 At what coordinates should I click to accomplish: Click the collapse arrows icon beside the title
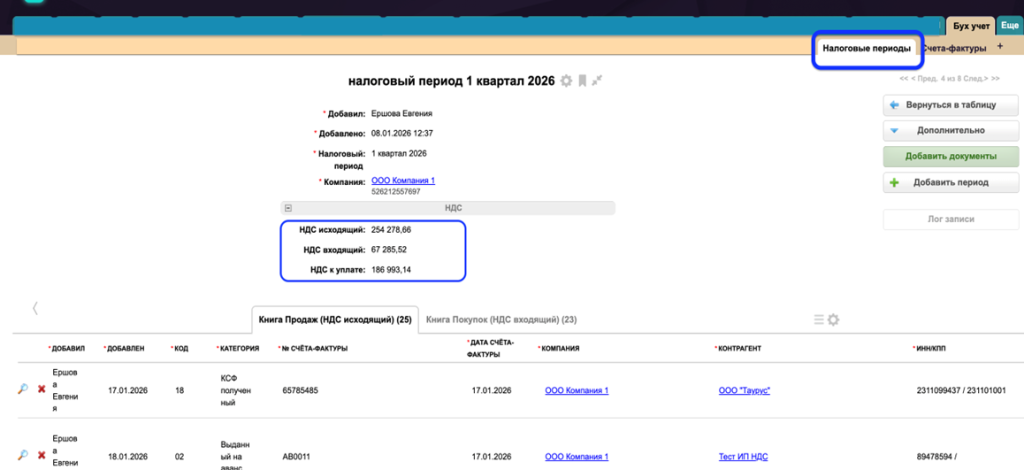(597, 80)
